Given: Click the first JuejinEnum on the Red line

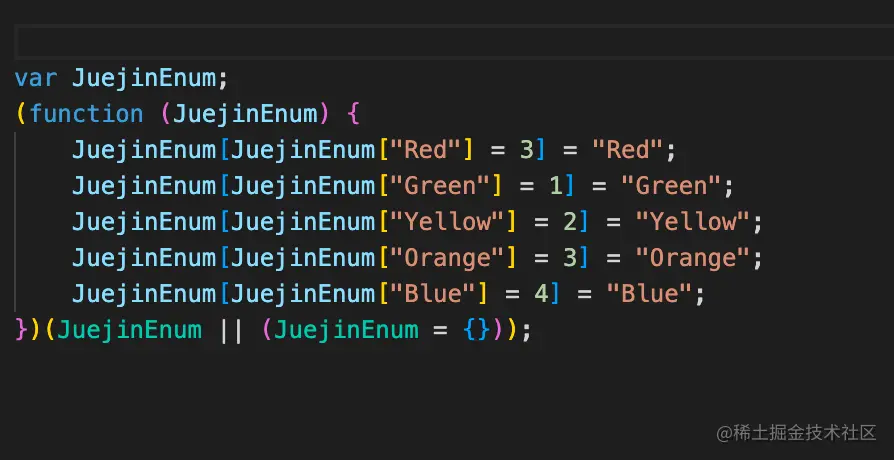Looking at the screenshot, I should [x=144, y=150].
